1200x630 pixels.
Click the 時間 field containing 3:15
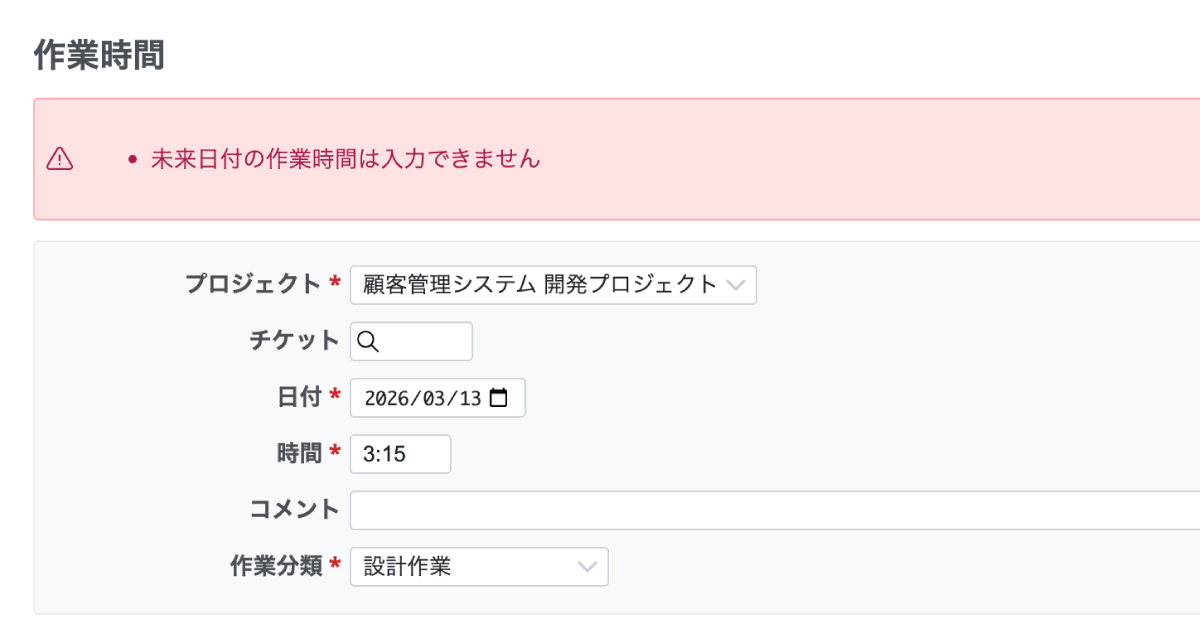coord(400,454)
